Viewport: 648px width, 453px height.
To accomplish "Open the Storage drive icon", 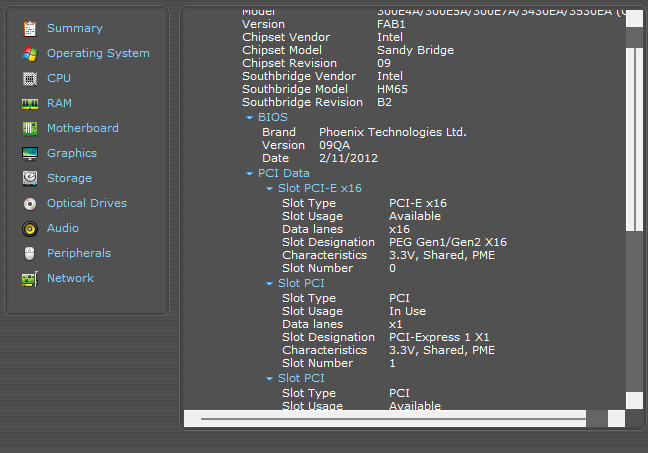I will pyautogui.click(x=30, y=178).
